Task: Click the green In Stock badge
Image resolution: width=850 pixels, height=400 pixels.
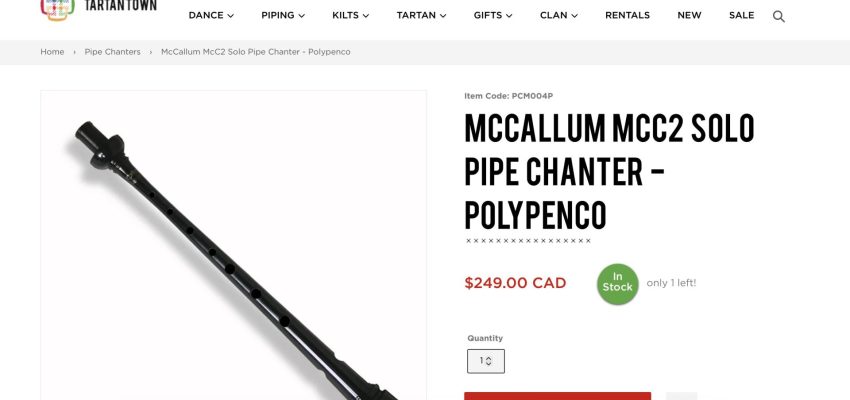Action: click(617, 284)
